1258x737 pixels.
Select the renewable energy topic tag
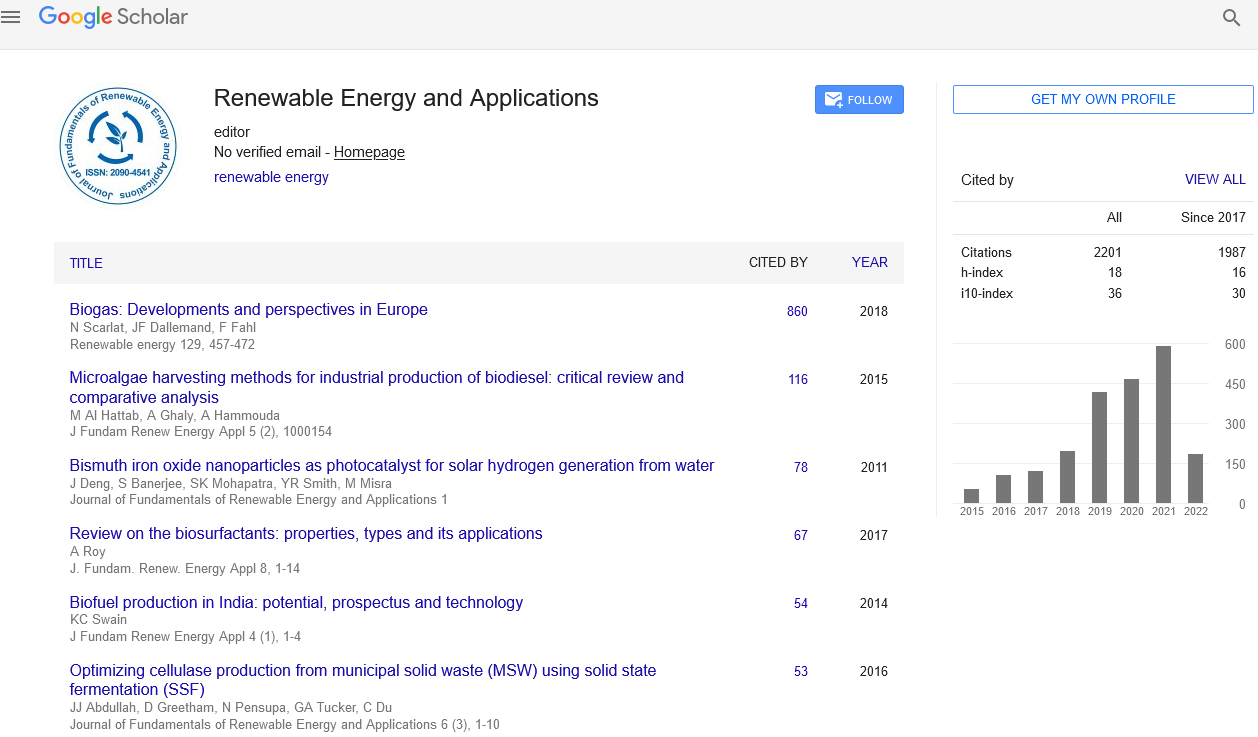coord(271,177)
